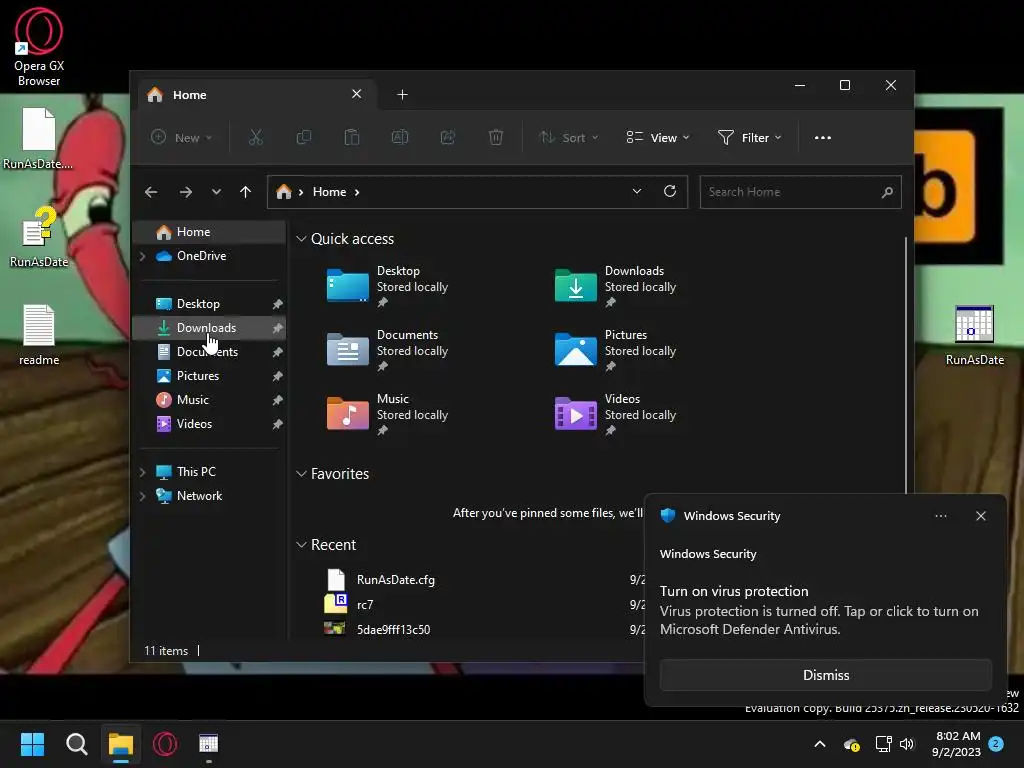Open Windows Start menu
Image resolution: width=1024 pixels, height=768 pixels.
32,744
